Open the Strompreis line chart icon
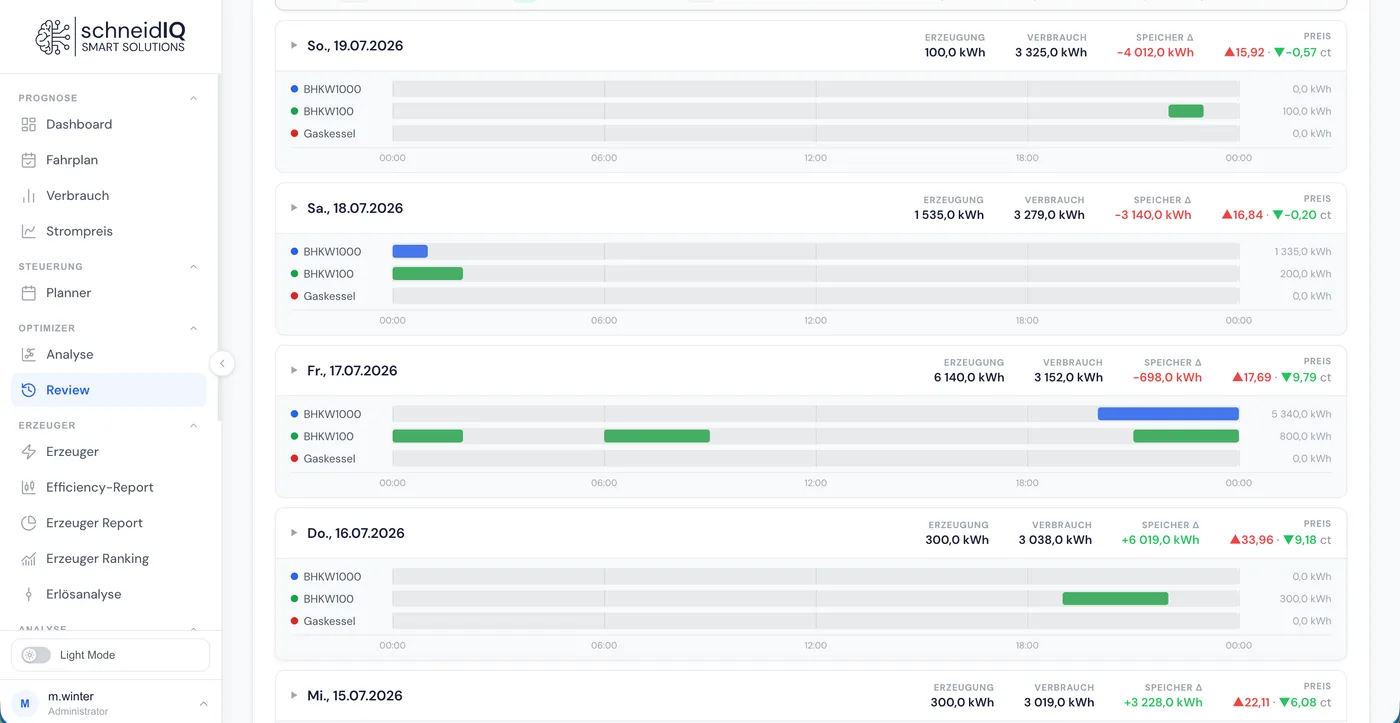The height and width of the screenshot is (723, 1400). [x=29, y=231]
